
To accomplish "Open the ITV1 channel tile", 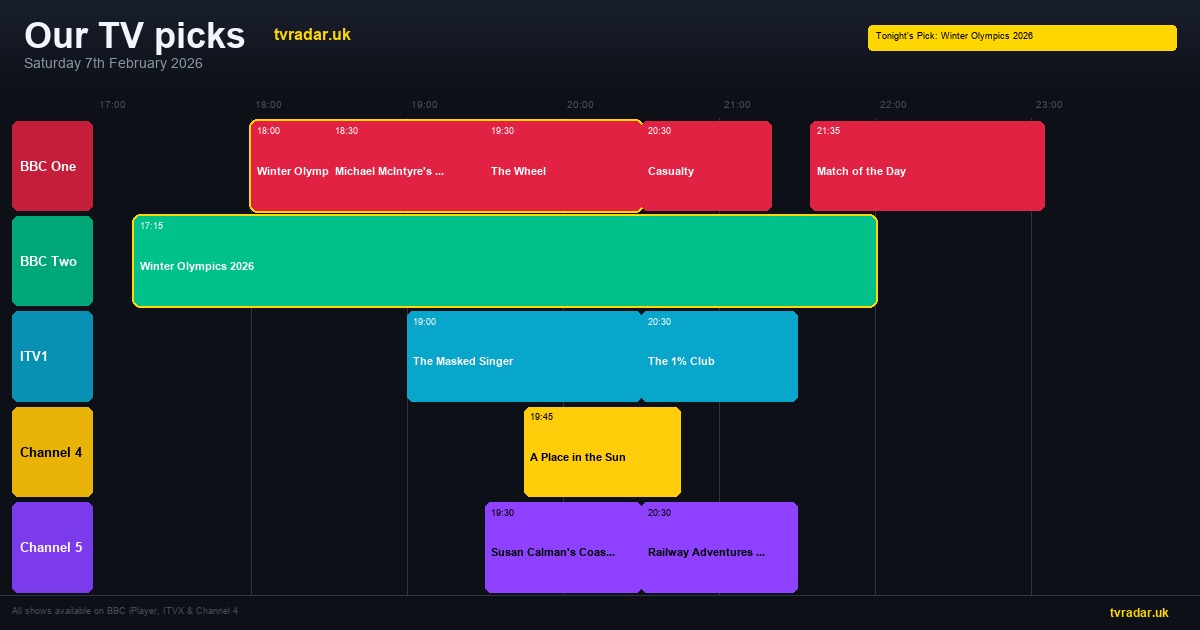I will 52,356.
